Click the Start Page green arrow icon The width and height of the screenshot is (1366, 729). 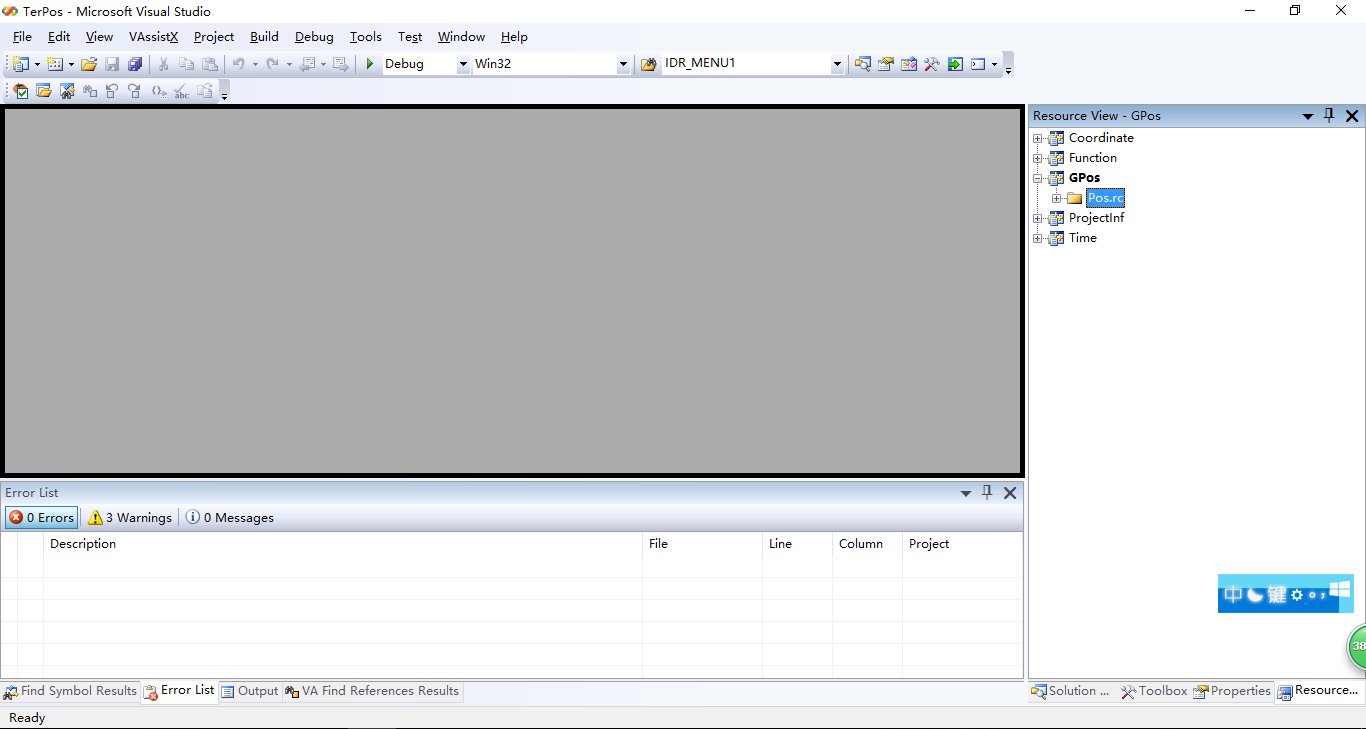coord(955,64)
